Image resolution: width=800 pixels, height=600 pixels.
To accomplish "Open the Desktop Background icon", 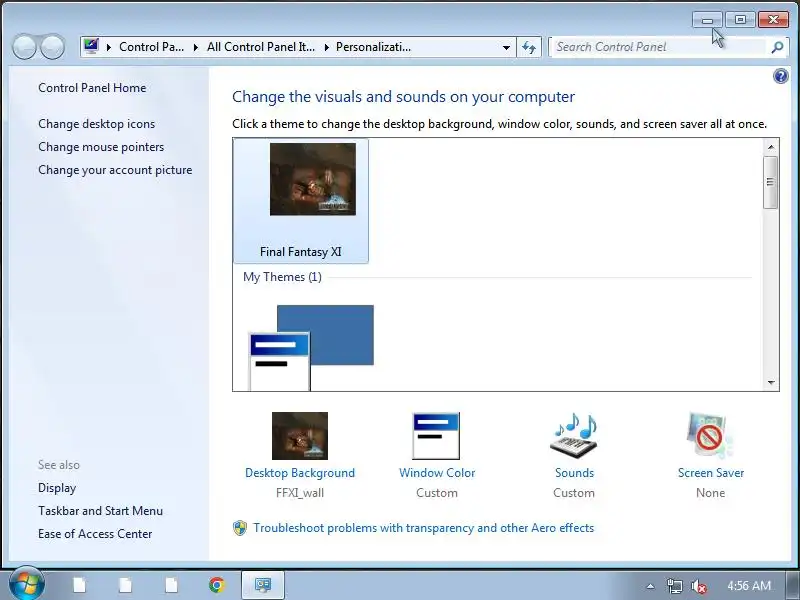I will point(300,436).
